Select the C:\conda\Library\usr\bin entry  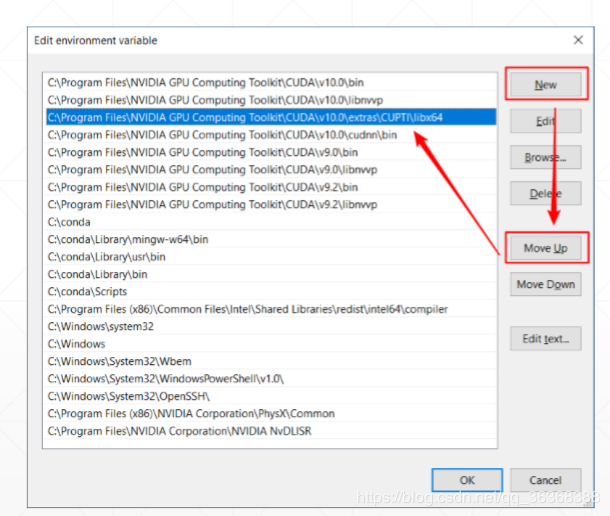[271, 257]
